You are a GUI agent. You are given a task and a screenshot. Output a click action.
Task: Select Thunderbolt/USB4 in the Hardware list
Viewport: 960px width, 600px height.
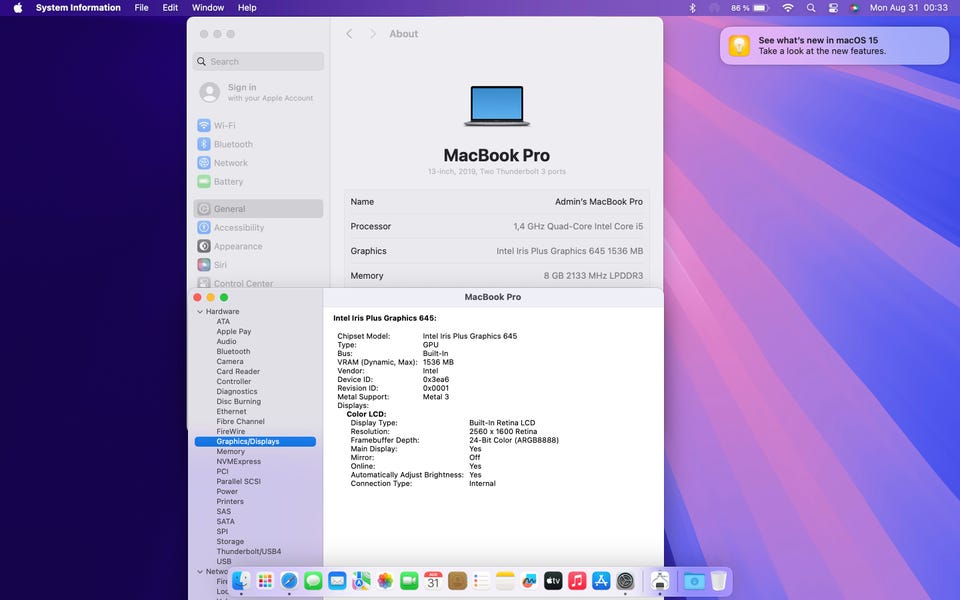tap(249, 552)
